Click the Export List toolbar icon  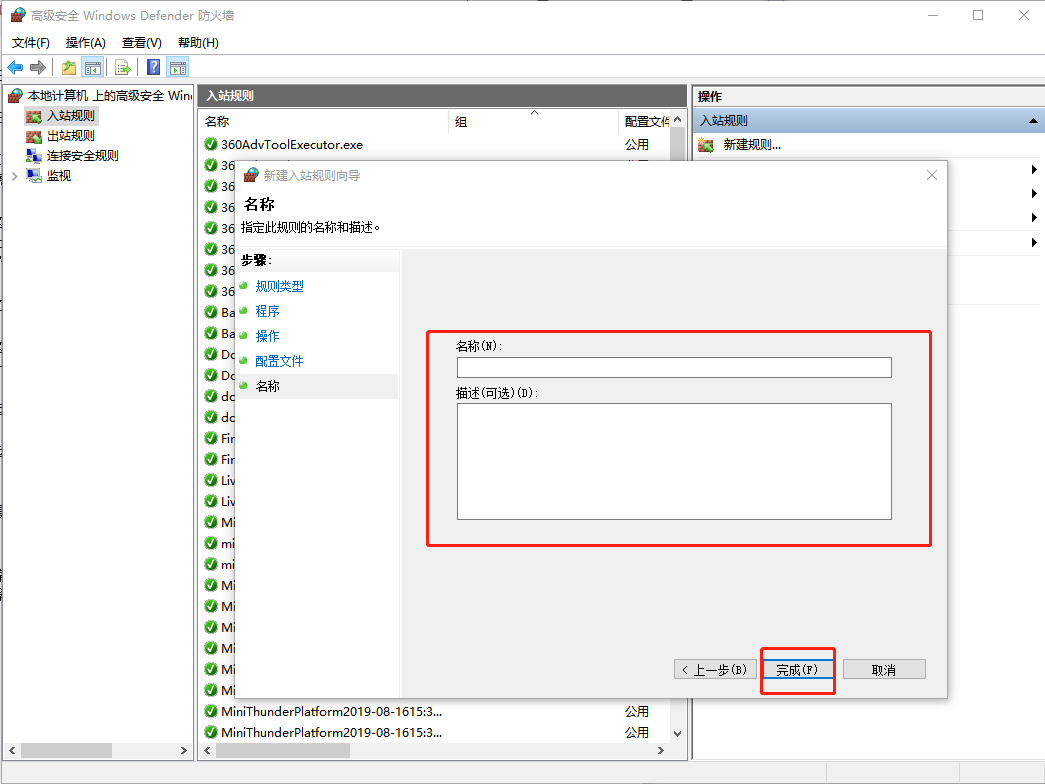point(121,67)
